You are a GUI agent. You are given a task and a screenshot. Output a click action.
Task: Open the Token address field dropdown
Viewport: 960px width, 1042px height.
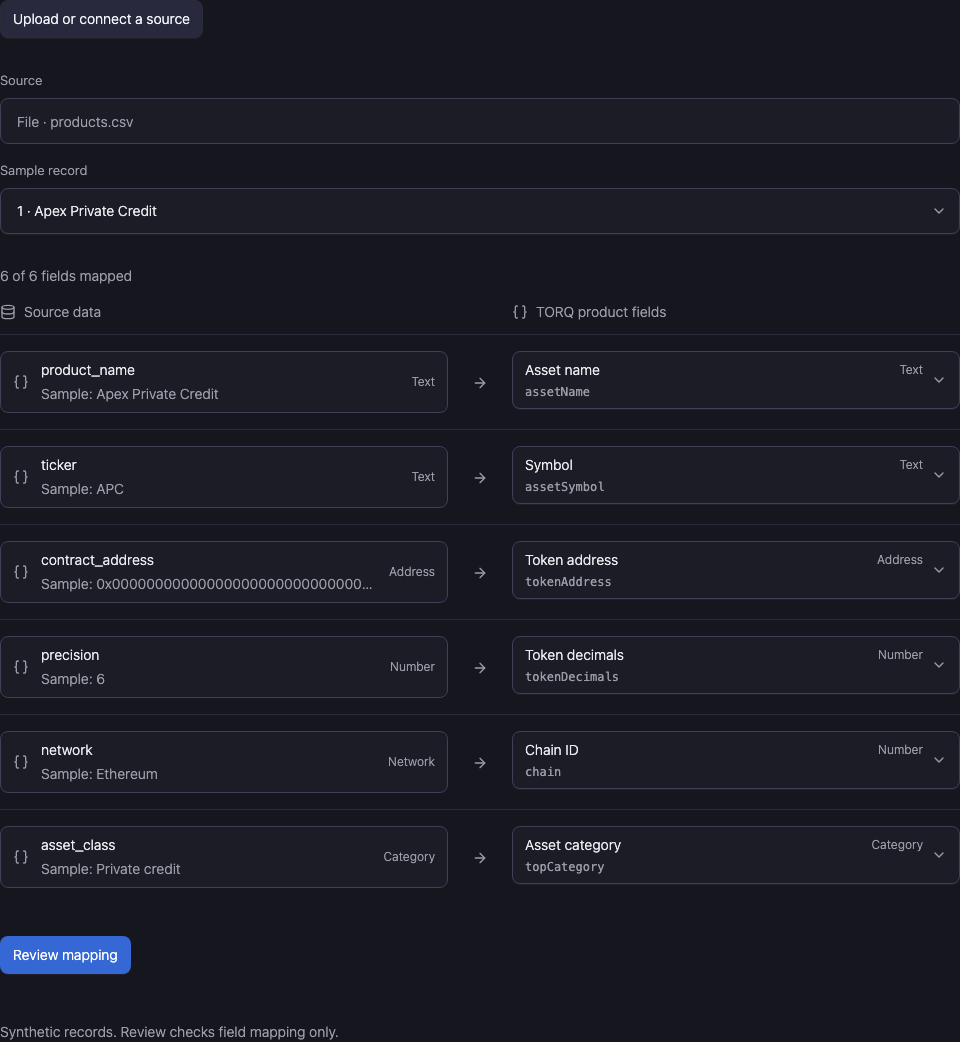point(735,570)
